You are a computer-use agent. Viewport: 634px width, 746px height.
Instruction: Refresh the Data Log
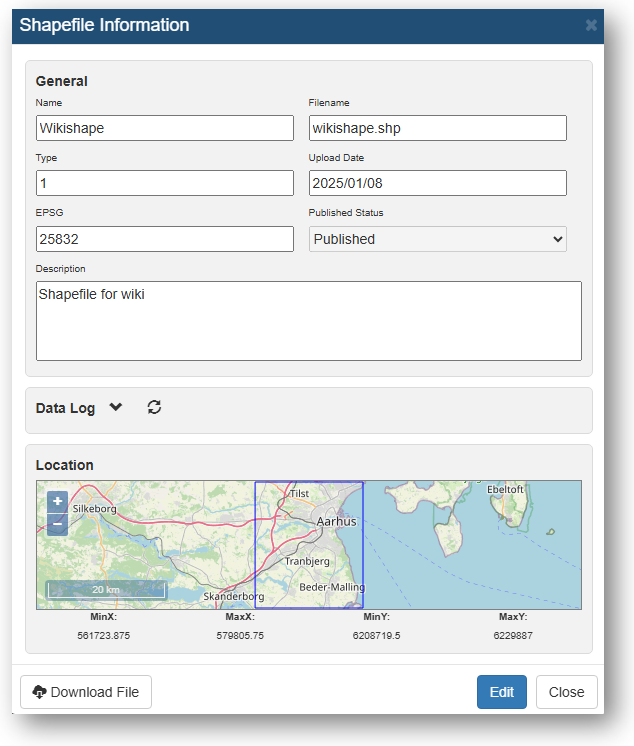click(x=154, y=407)
